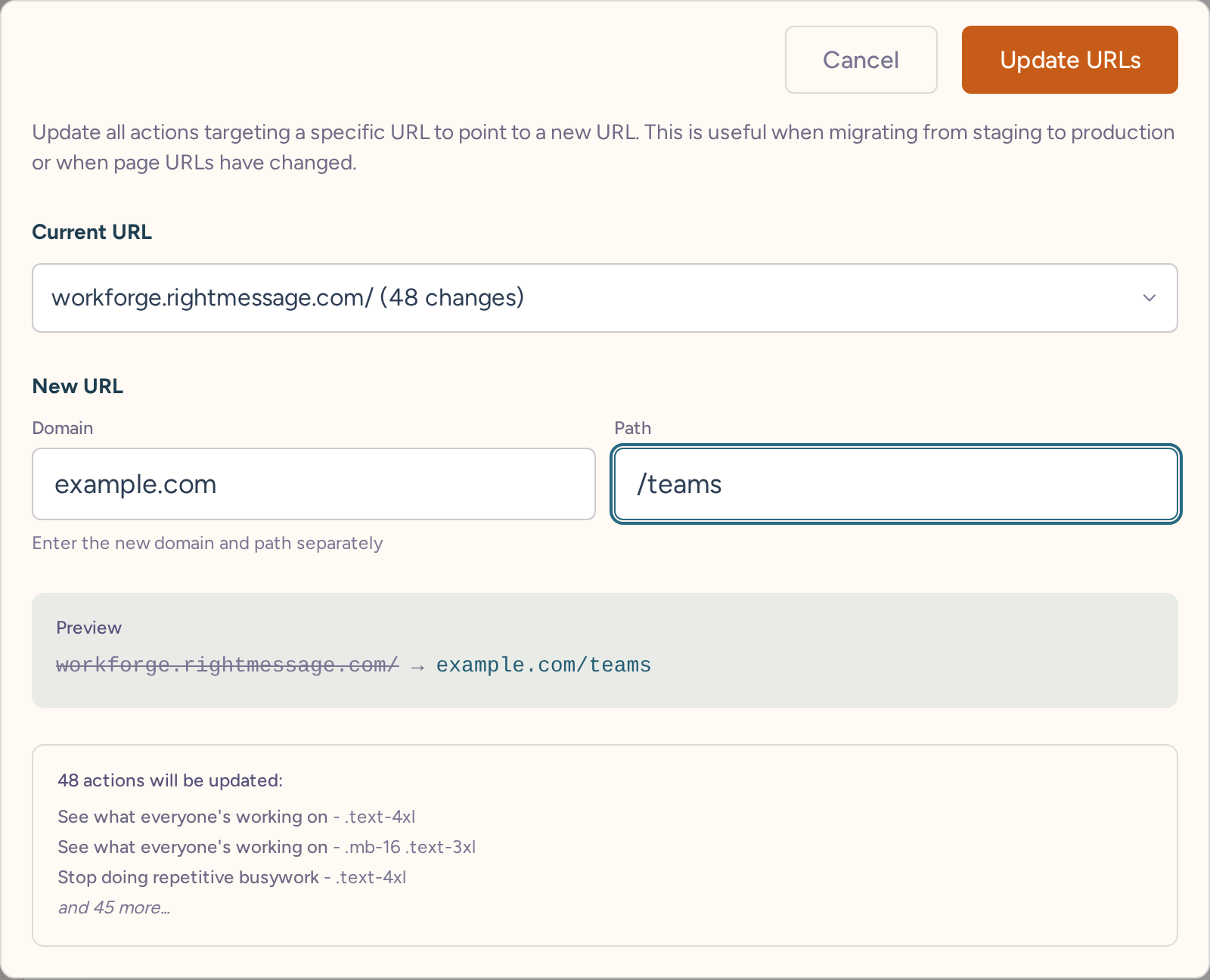Click the Path field label
Screen dimensions: 1210x980
click(632, 428)
